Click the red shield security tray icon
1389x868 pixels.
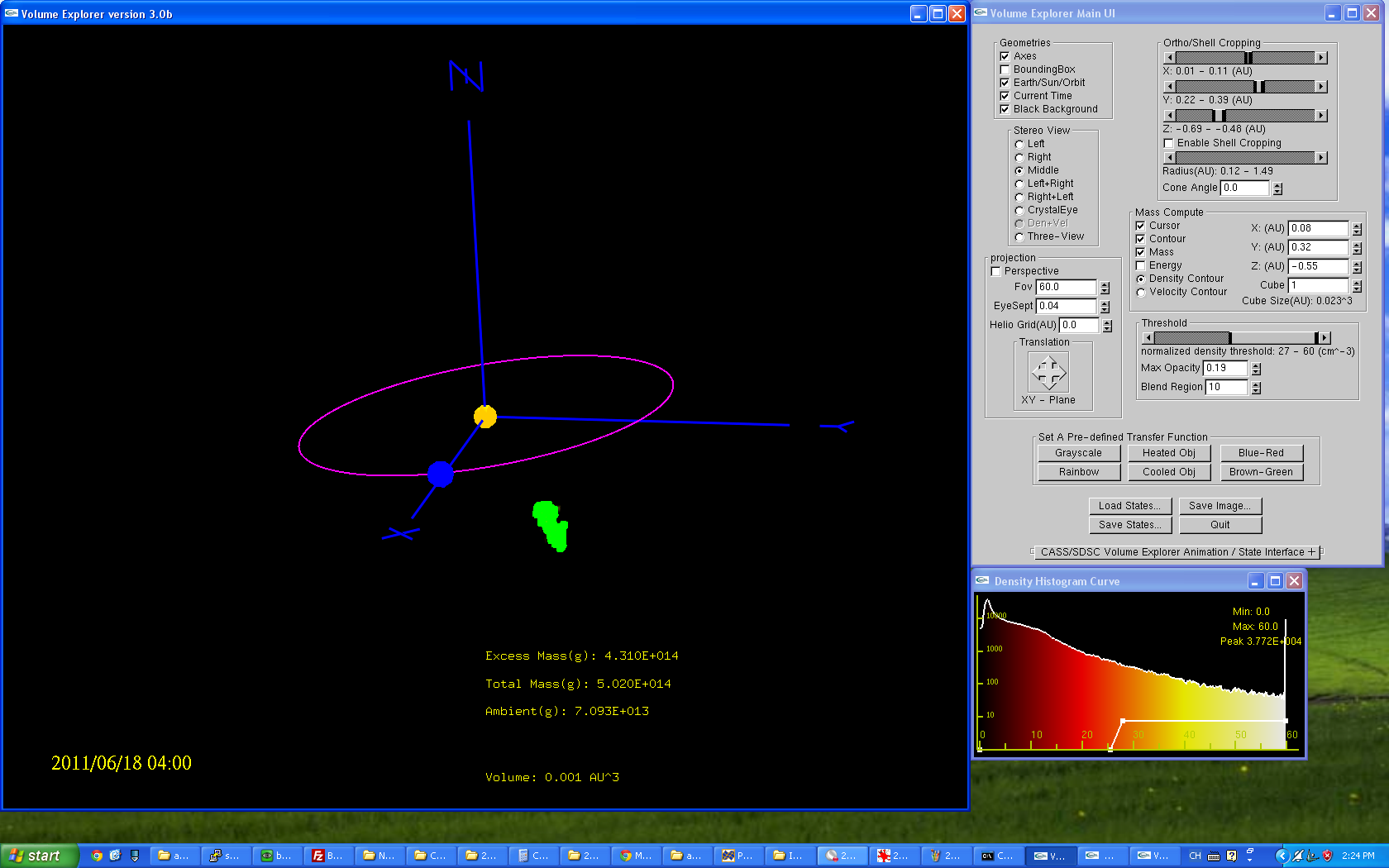[1327, 856]
